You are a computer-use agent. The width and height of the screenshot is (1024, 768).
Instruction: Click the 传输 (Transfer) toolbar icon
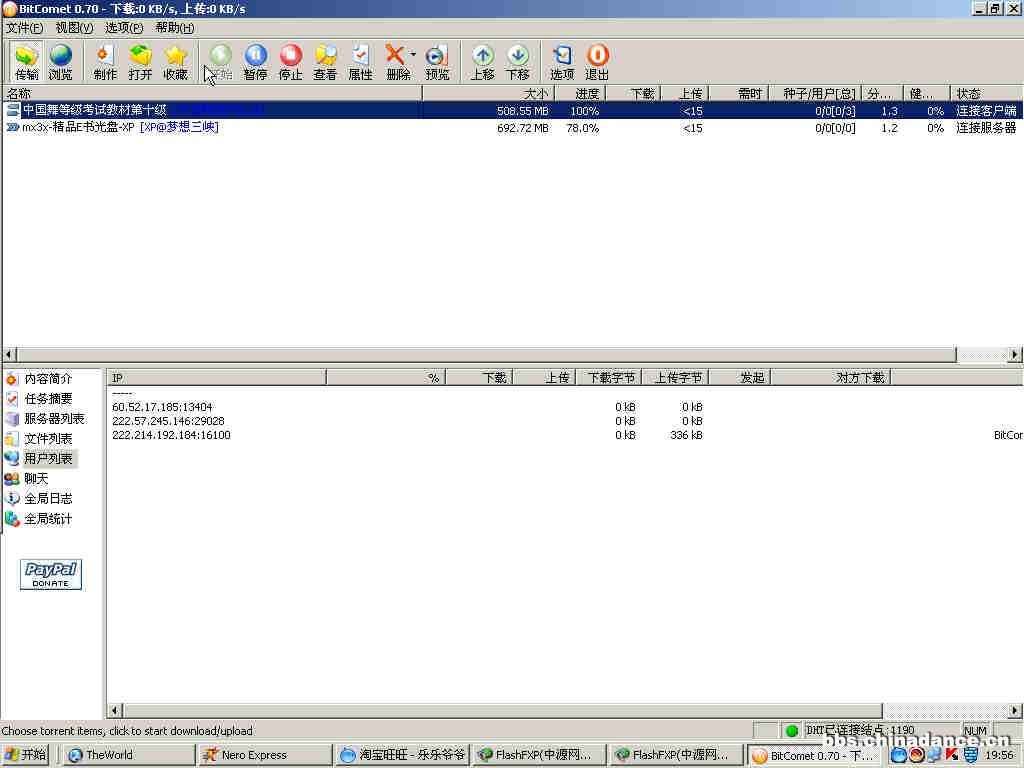pos(26,61)
